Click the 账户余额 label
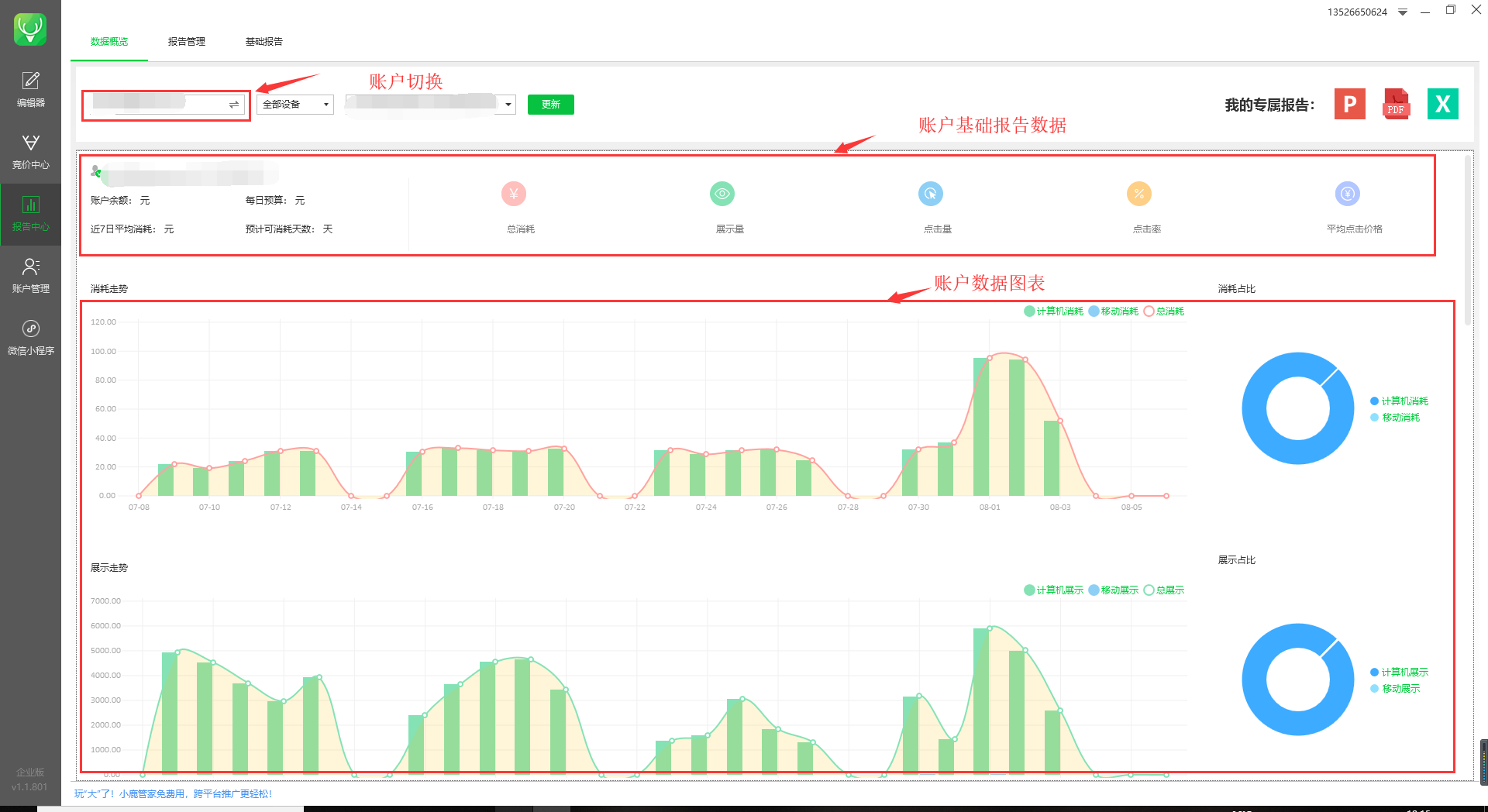This screenshot has height=812, width=1488. pyautogui.click(x=111, y=201)
